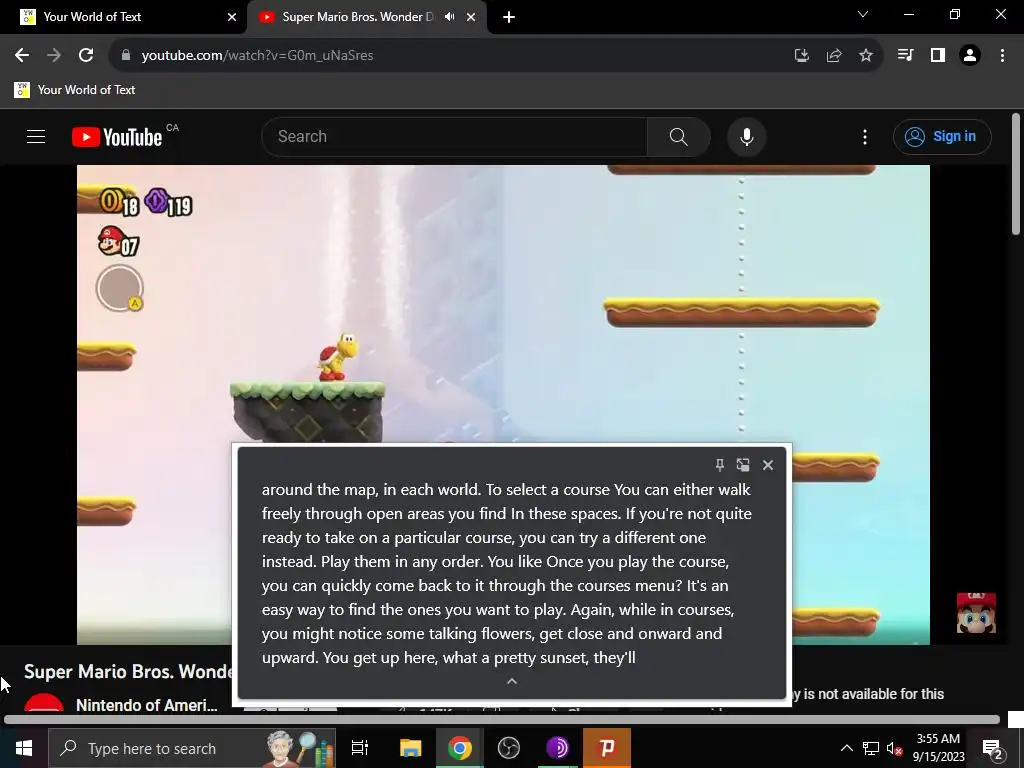Bookmark this page with the star
1024x768 pixels.
(x=866, y=56)
